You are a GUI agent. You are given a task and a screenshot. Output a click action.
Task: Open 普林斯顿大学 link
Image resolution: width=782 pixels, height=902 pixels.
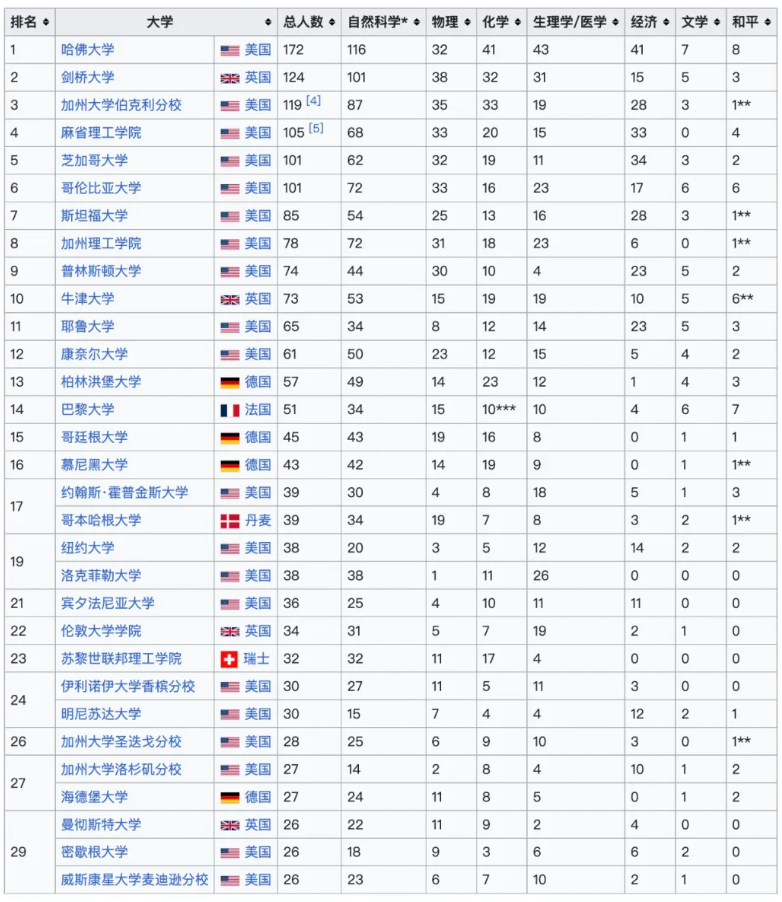tap(101, 271)
